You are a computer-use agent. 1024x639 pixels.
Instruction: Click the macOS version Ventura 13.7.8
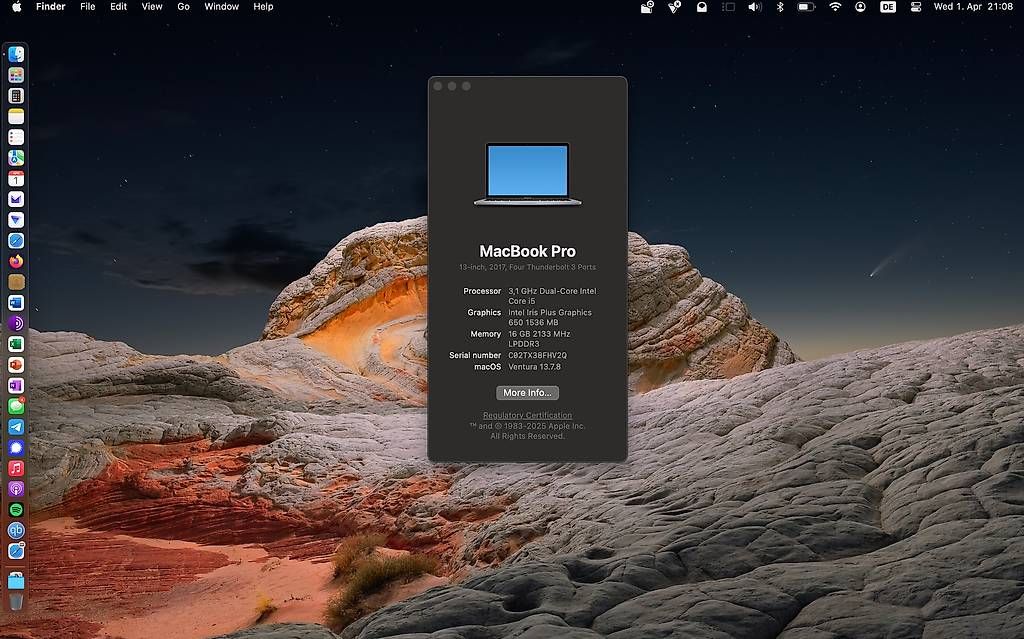tap(534, 367)
